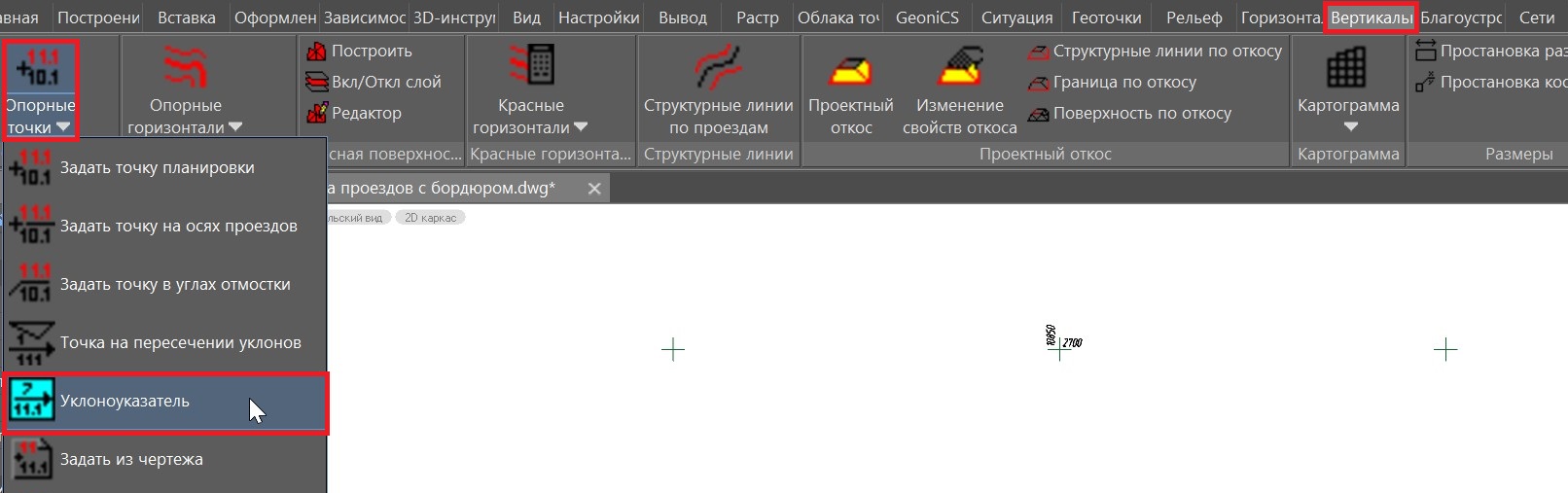Toggle Вкл/Откл слой

click(374, 82)
